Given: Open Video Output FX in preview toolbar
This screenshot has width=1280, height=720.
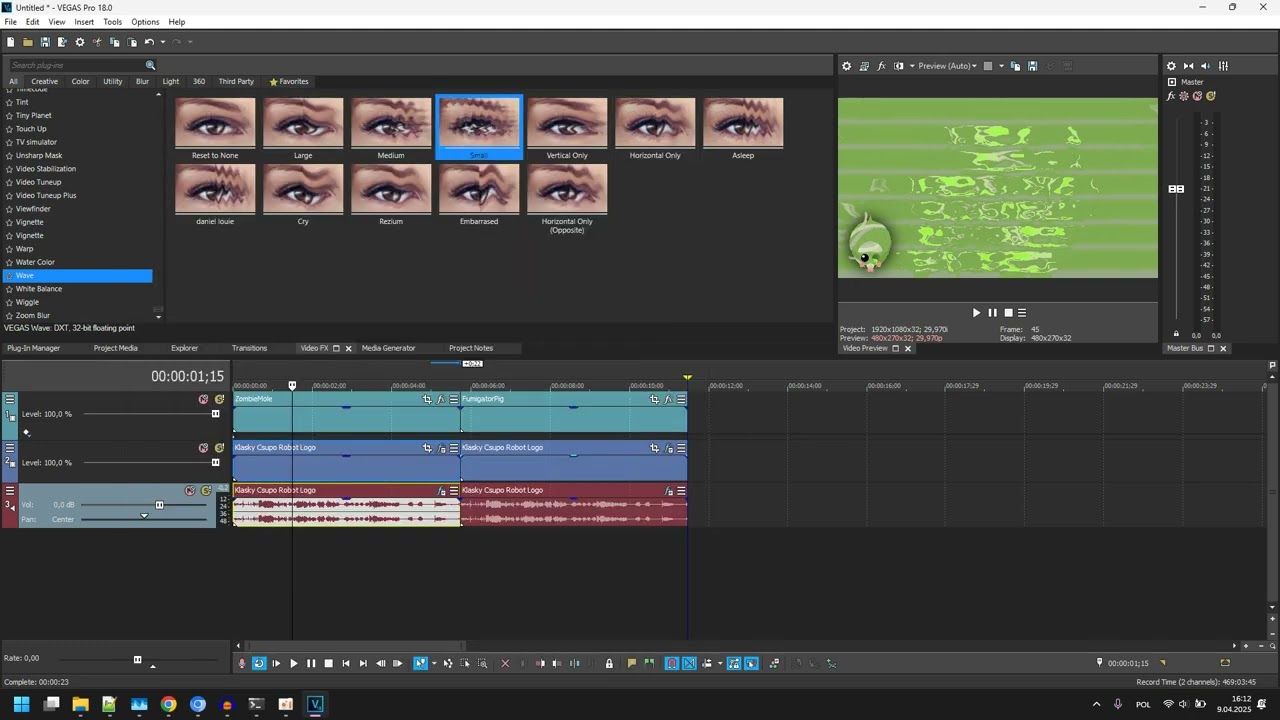Looking at the screenshot, I should coord(881,66).
